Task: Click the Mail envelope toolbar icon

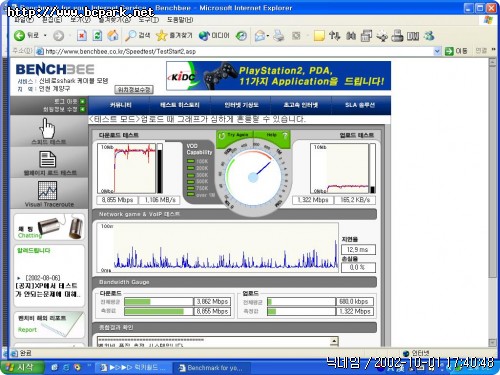Action: (260, 35)
